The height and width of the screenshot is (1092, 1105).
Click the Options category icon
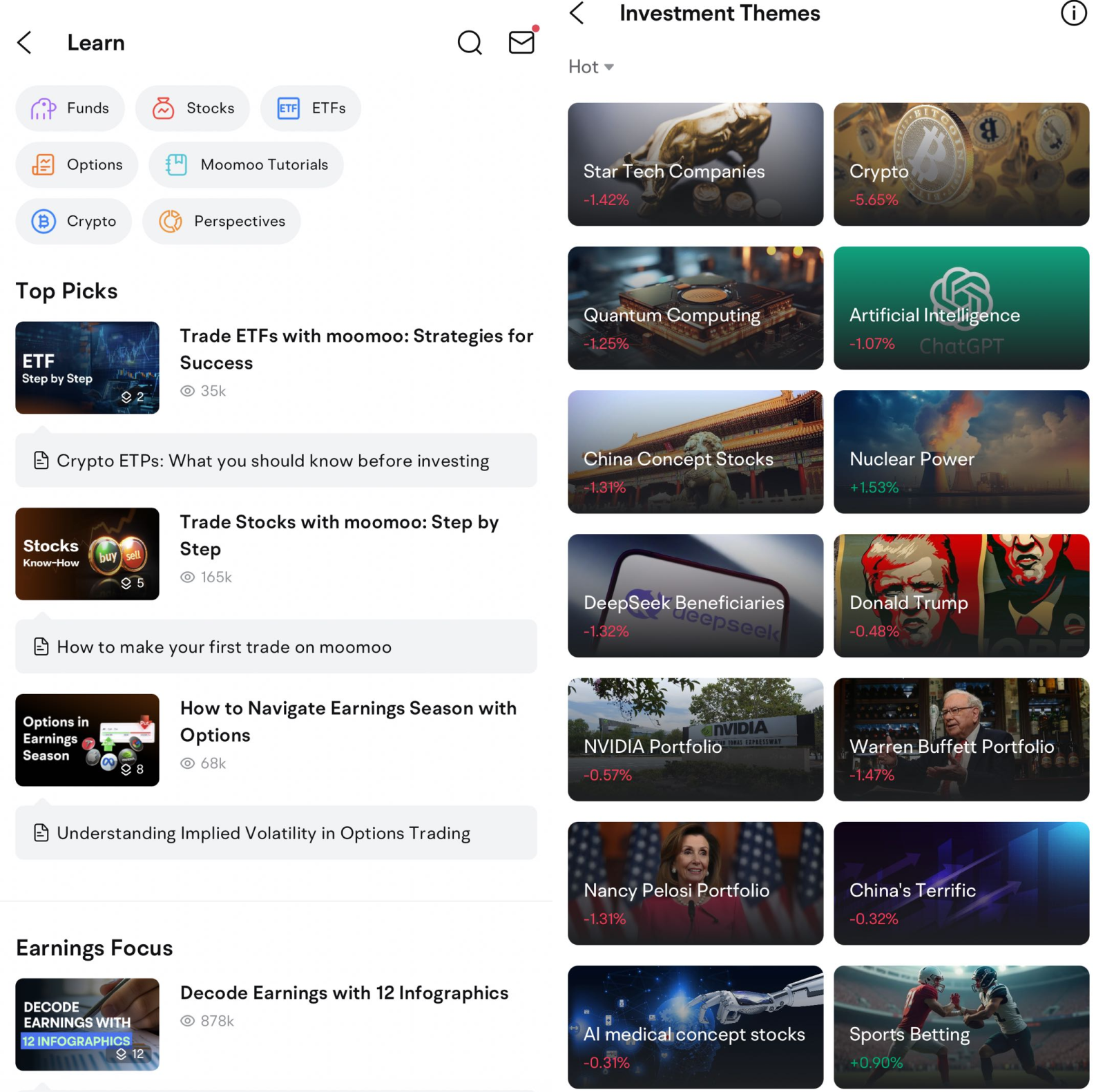(44, 165)
